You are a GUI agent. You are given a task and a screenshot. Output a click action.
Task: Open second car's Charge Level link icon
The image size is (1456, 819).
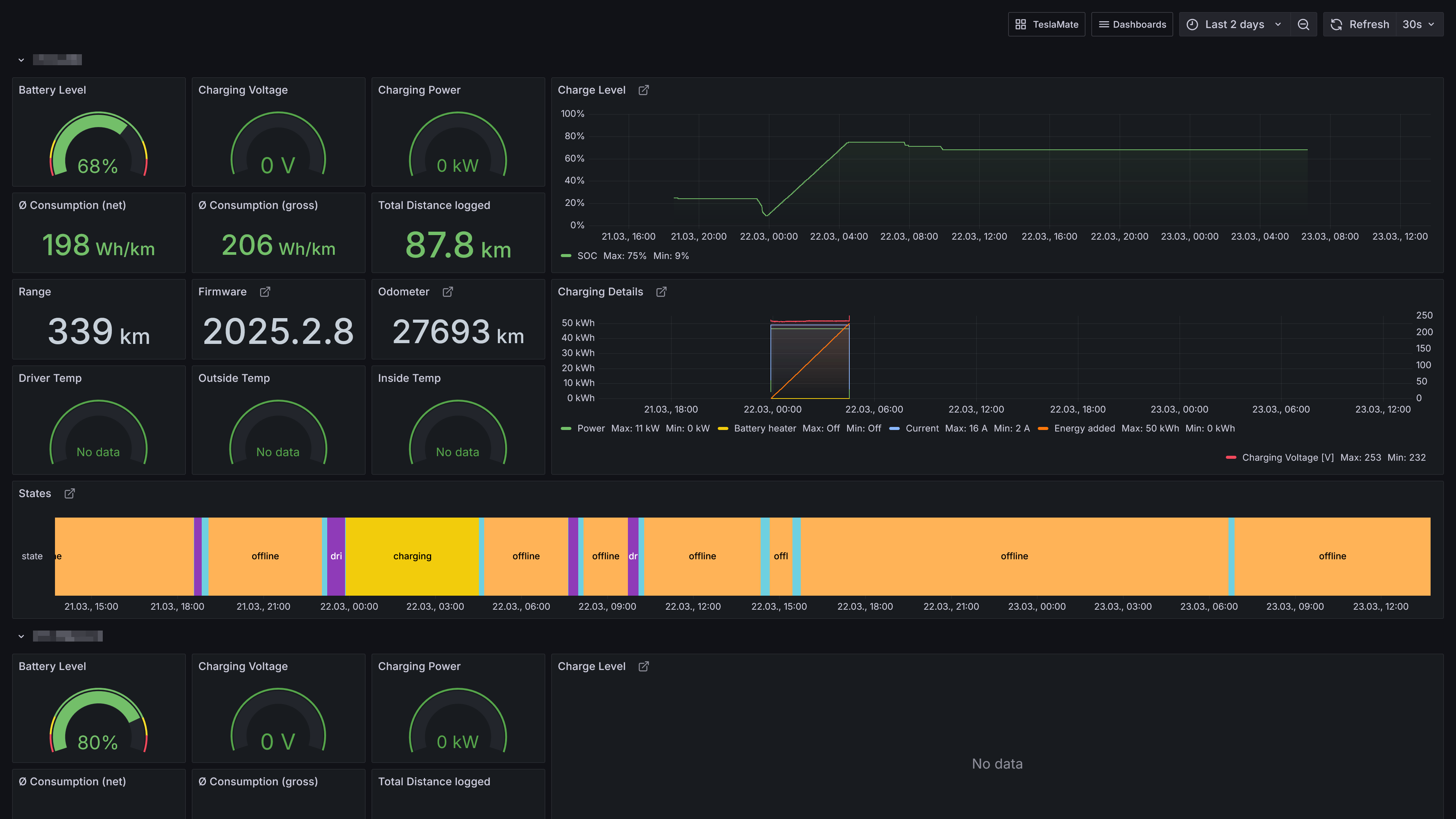(x=643, y=667)
